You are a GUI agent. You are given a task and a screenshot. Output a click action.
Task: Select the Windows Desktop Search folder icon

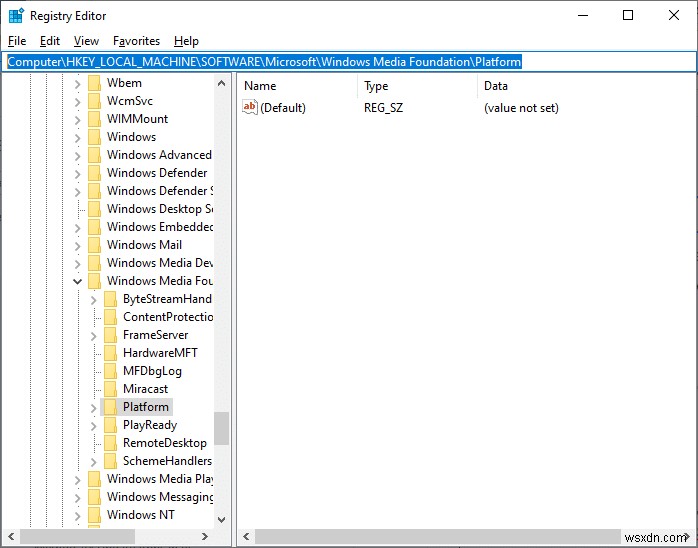point(94,209)
